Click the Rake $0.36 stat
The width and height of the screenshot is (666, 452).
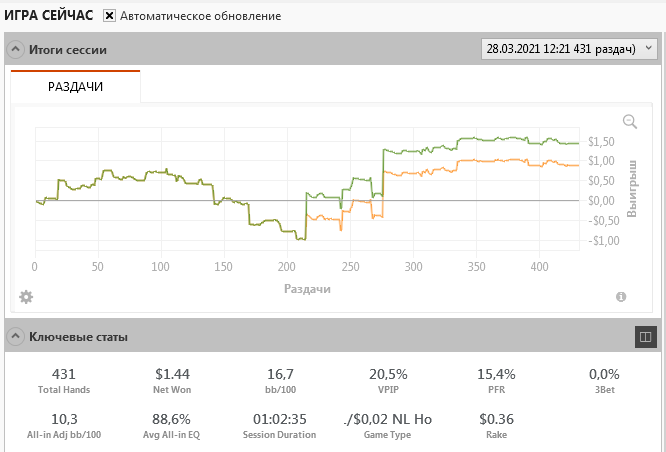point(496,425)
